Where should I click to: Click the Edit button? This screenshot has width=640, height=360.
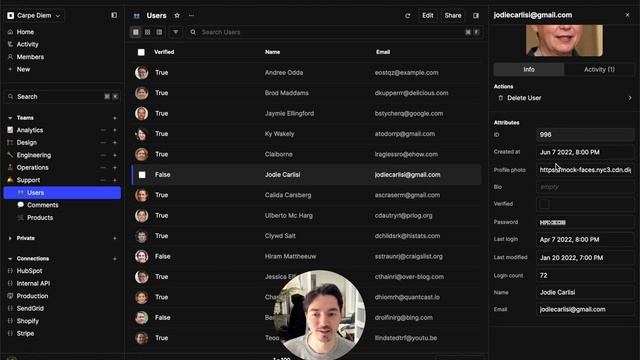tap(427, 16)
